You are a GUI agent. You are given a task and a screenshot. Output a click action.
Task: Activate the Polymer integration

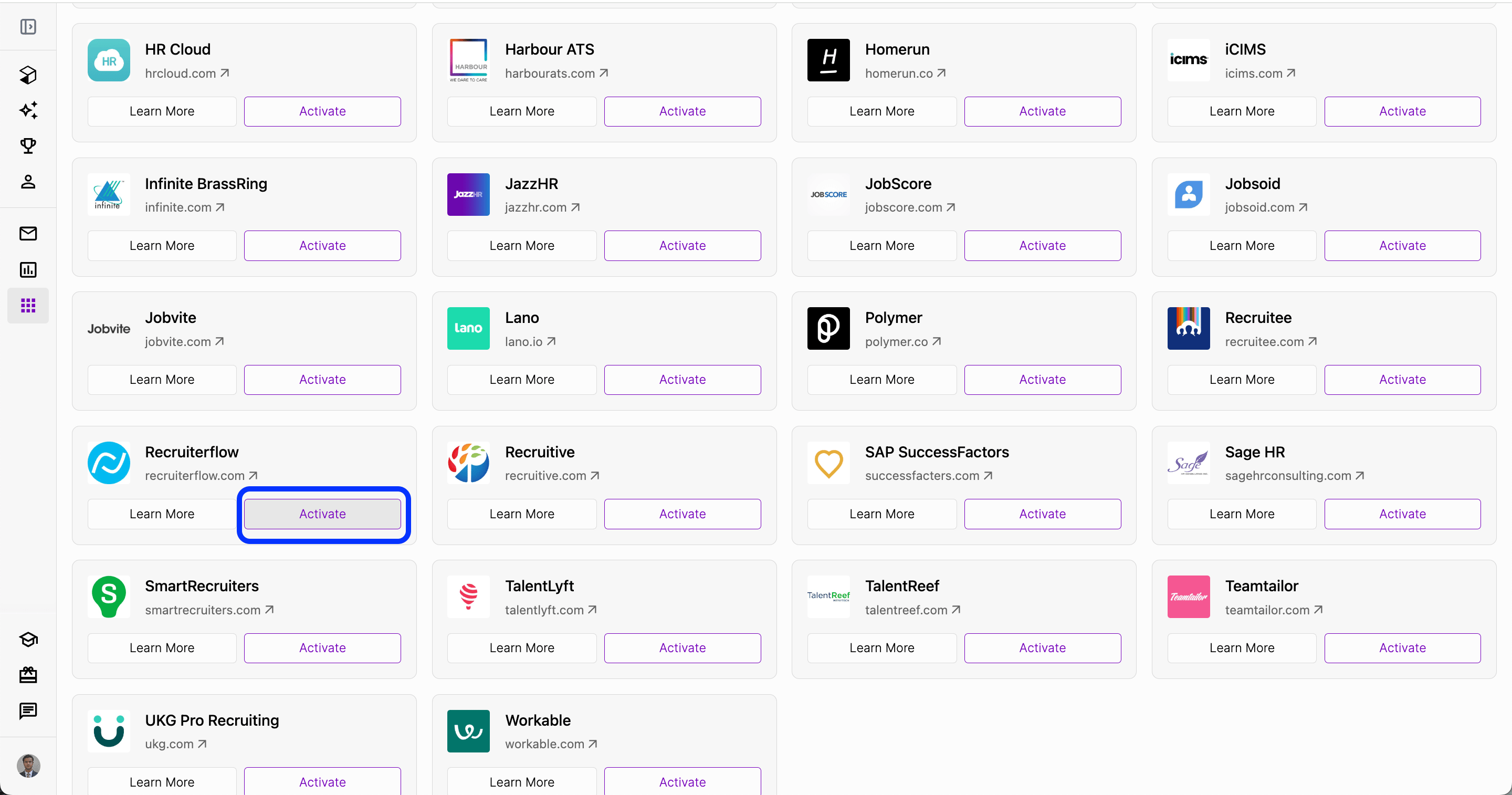1043,379
